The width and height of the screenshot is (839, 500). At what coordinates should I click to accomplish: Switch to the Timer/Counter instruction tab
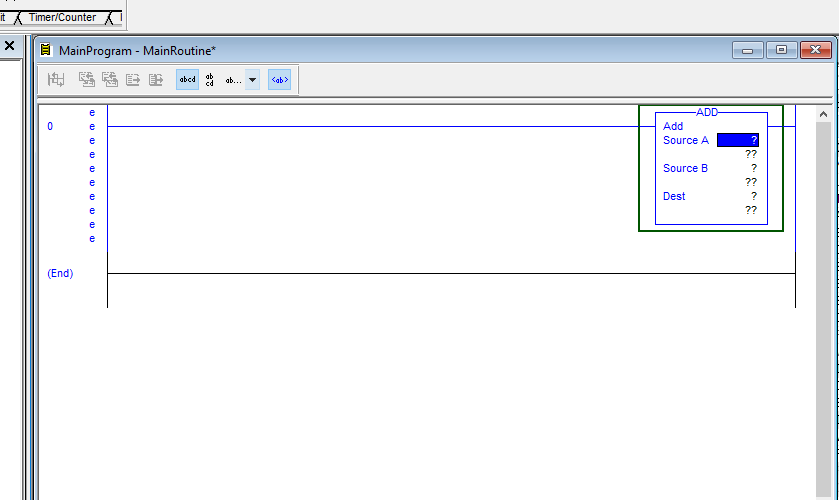click(x=62, y=17)
